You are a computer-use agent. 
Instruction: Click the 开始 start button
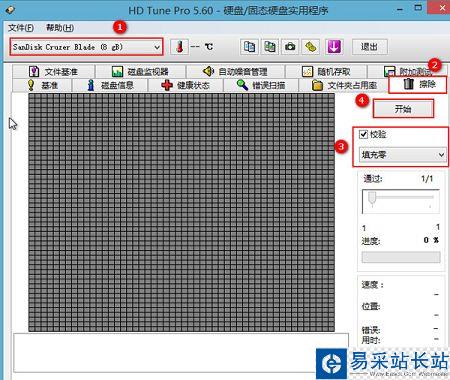coord(403,109)
